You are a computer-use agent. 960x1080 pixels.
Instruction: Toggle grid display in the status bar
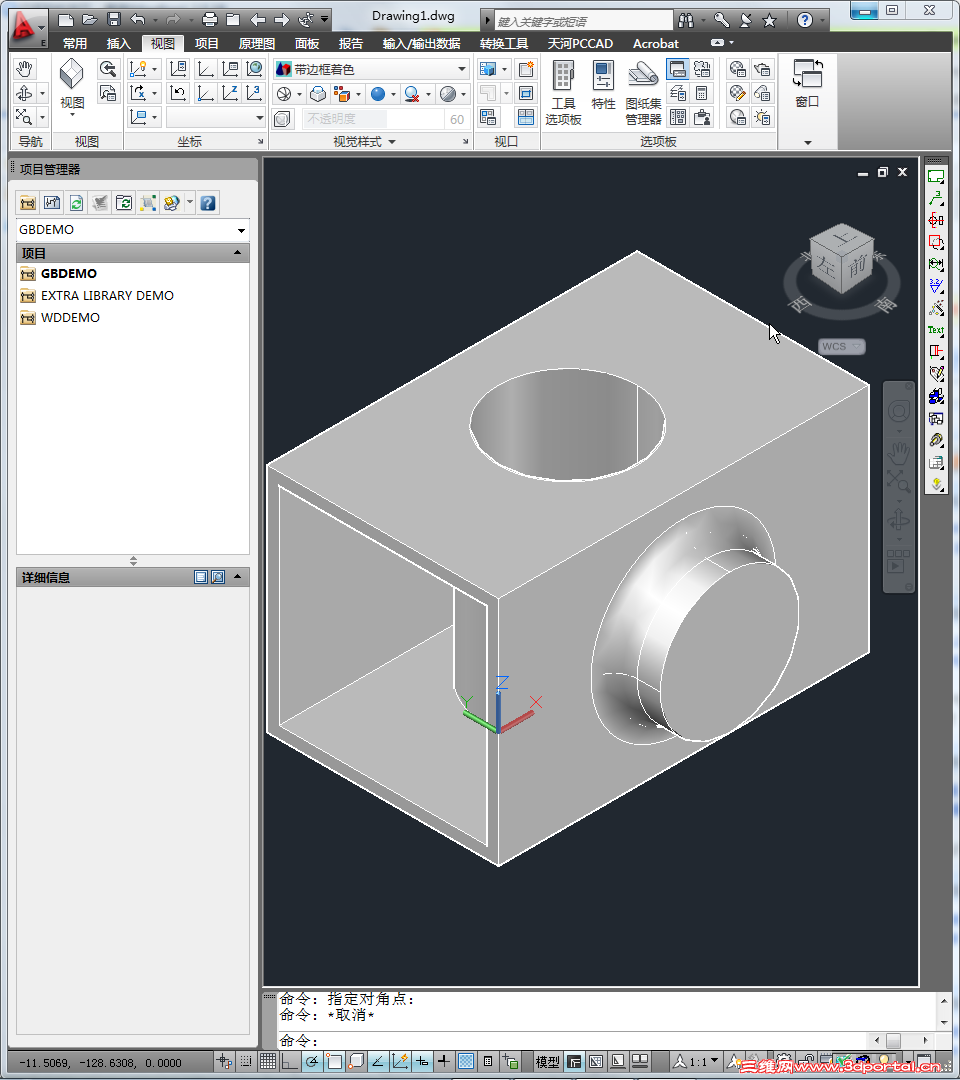coord(267,1061)
